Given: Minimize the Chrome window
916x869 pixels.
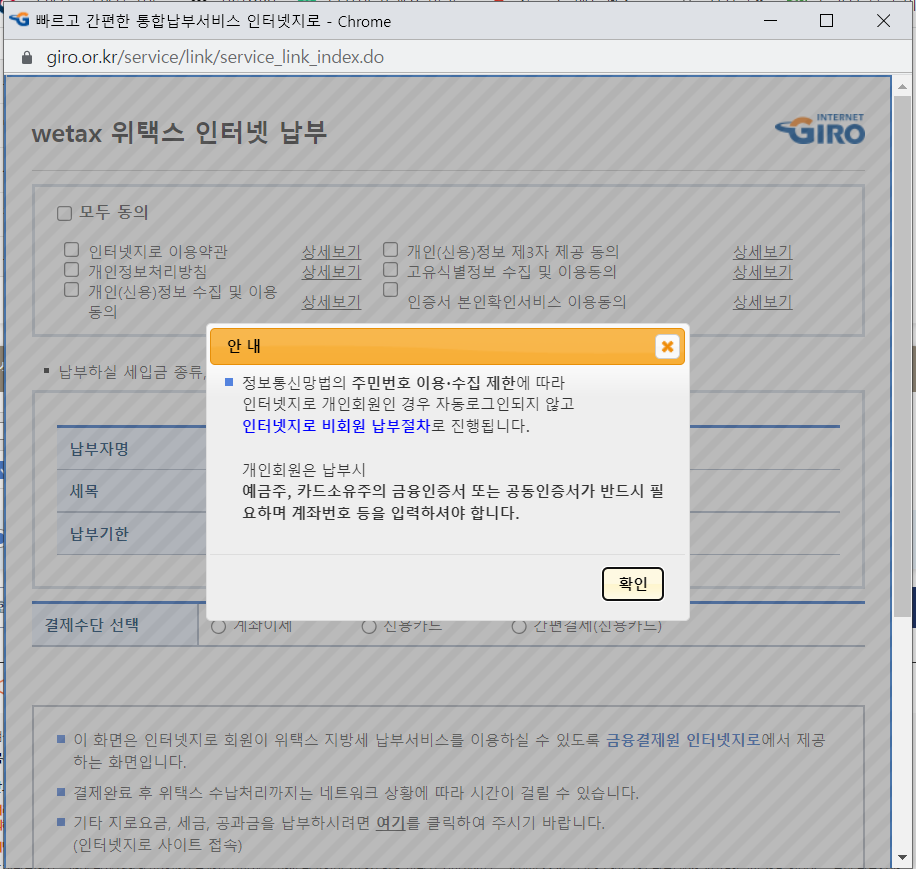Looking at the screenshot, I should pos(771,21).
